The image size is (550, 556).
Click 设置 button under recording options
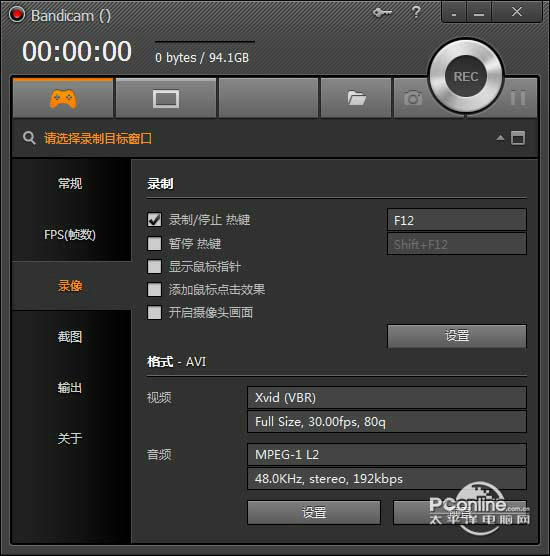point(457,336)
